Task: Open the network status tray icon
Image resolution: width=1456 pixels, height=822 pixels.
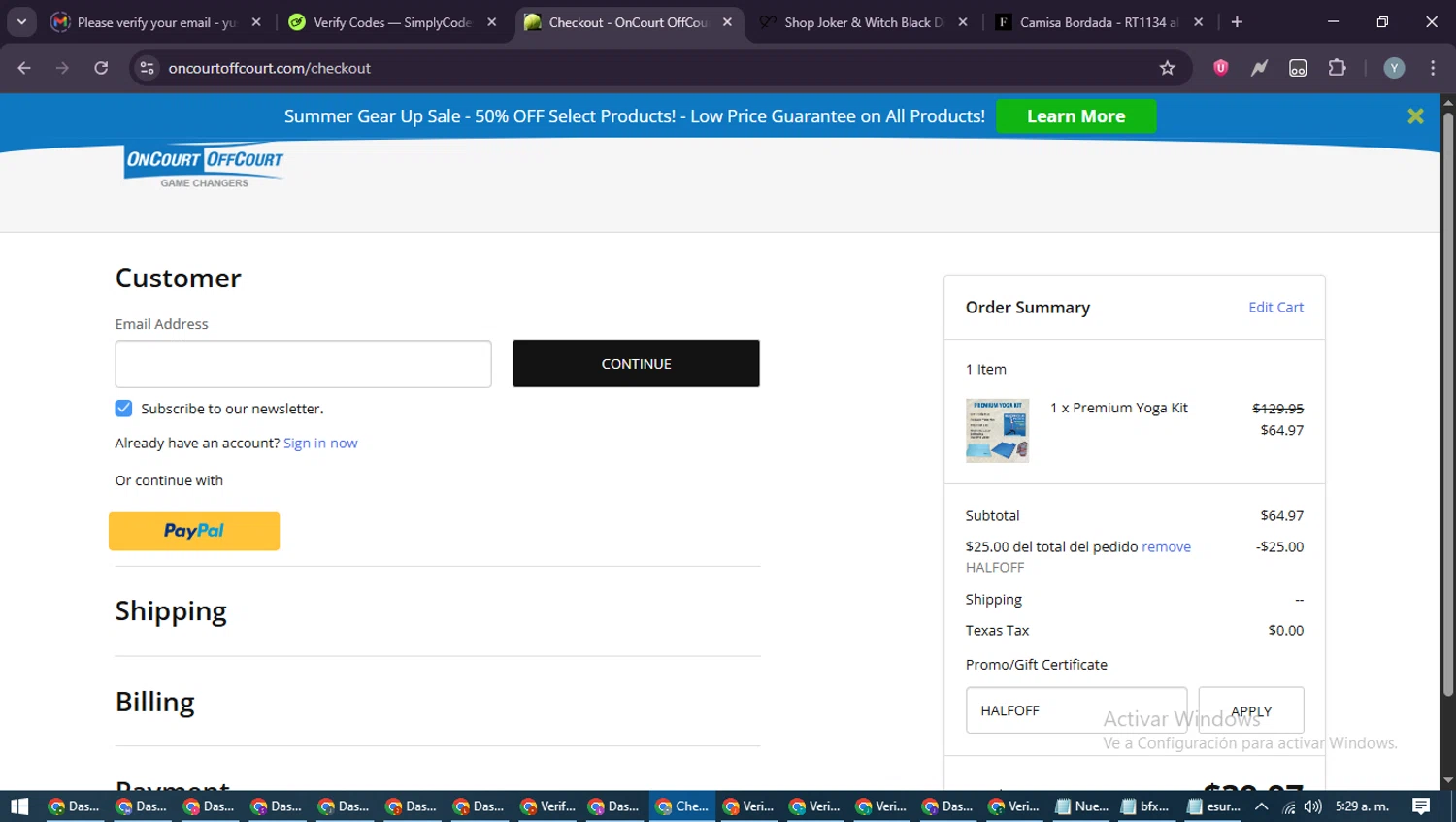Action: (1288, 806)
